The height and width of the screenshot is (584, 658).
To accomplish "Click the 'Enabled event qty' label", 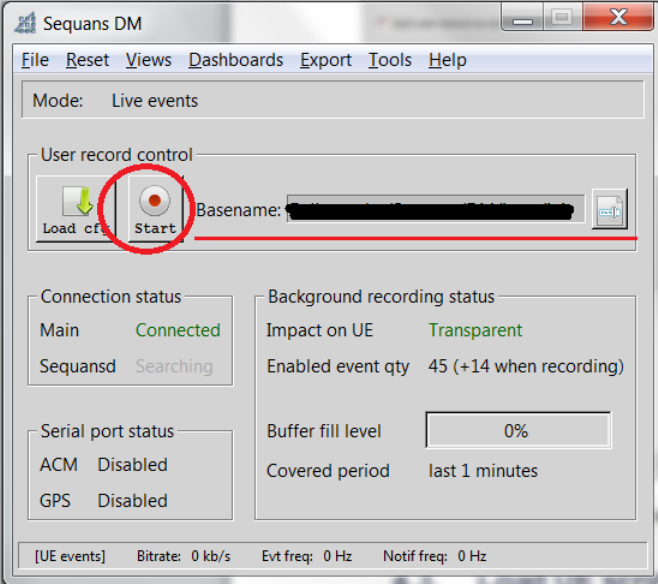I will point(338,366).
